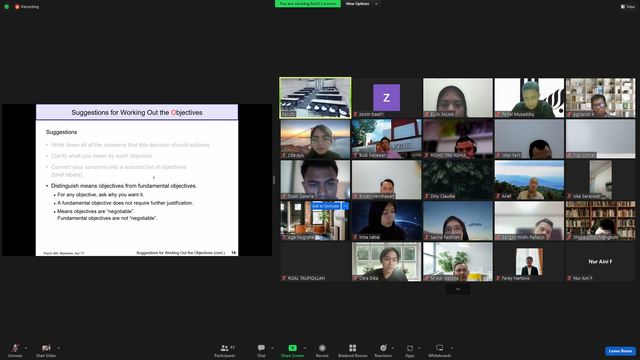Unmute the microphone in the toolbar
This screenshot has width=640, height=360.
point(15,350)
